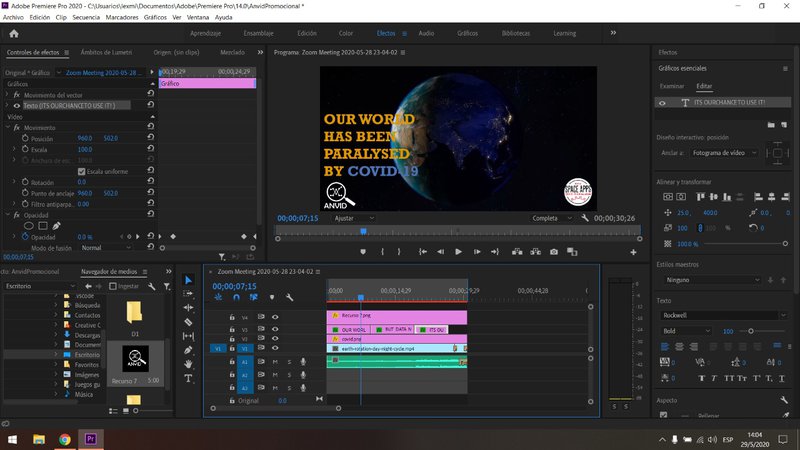Mute audio track A1
Image resolution: width=800 pixels, height=450 pixels.
[275, 362]
